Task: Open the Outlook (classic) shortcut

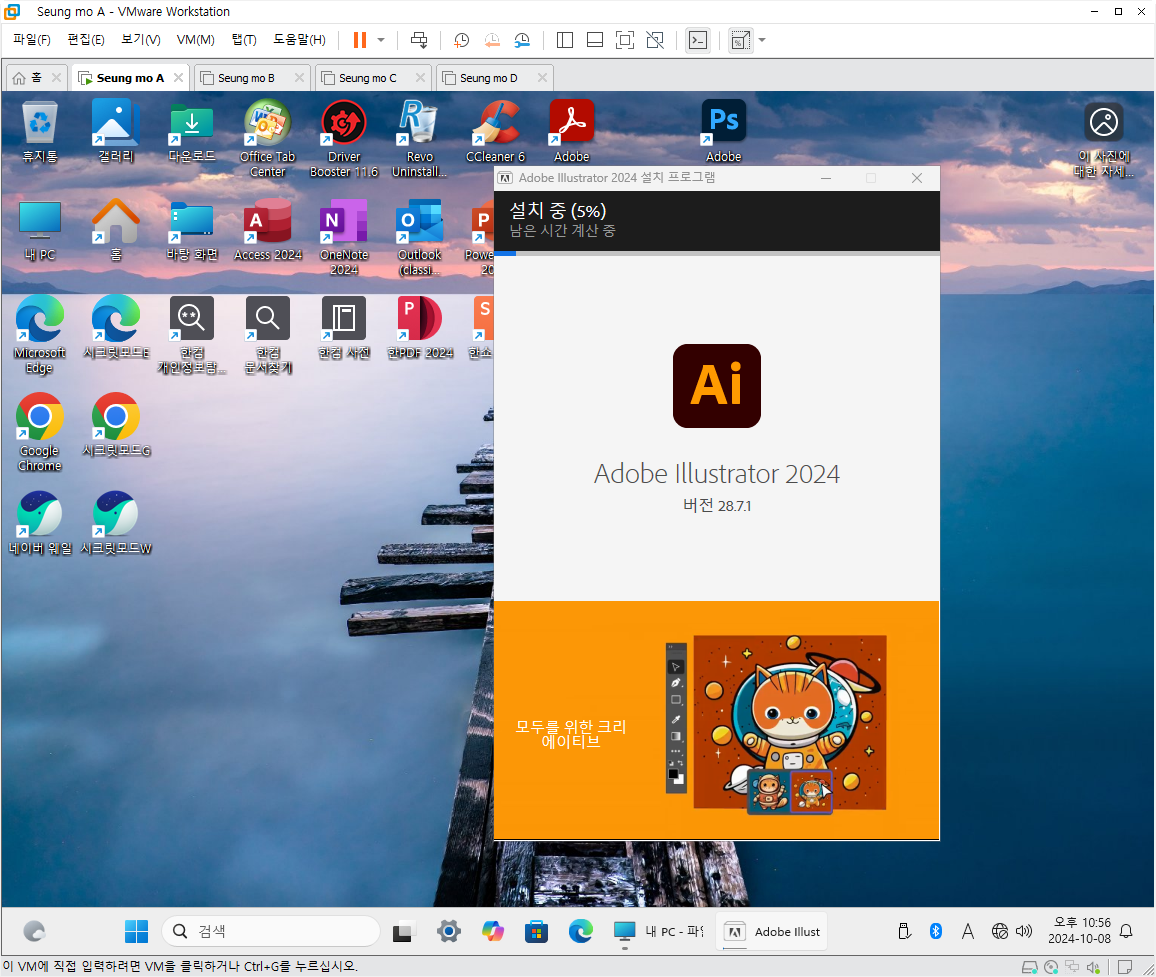Action: [x=419, y=237]
